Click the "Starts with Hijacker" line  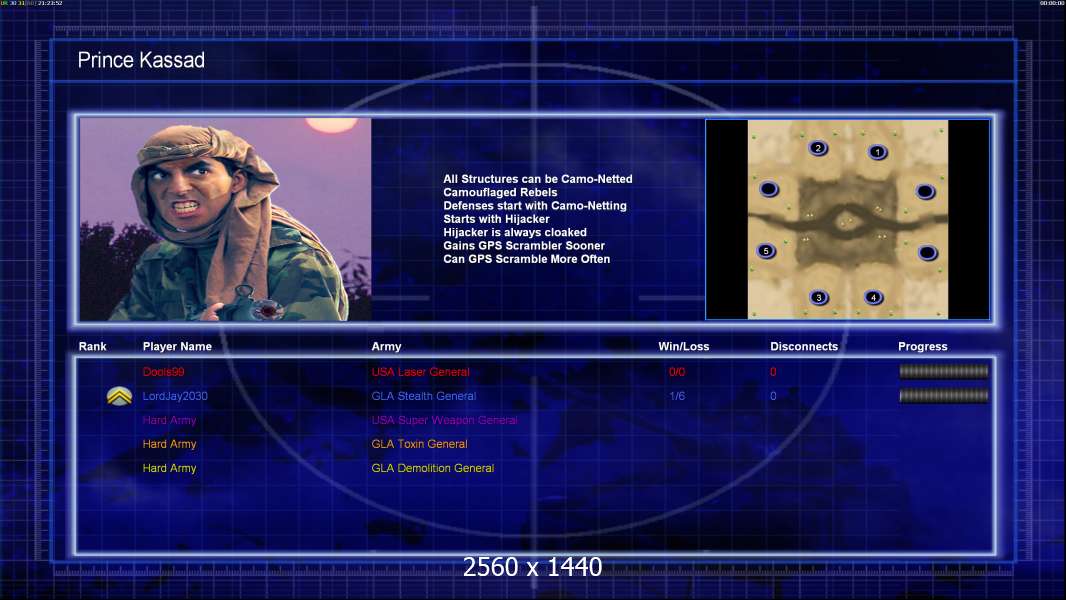496,219
